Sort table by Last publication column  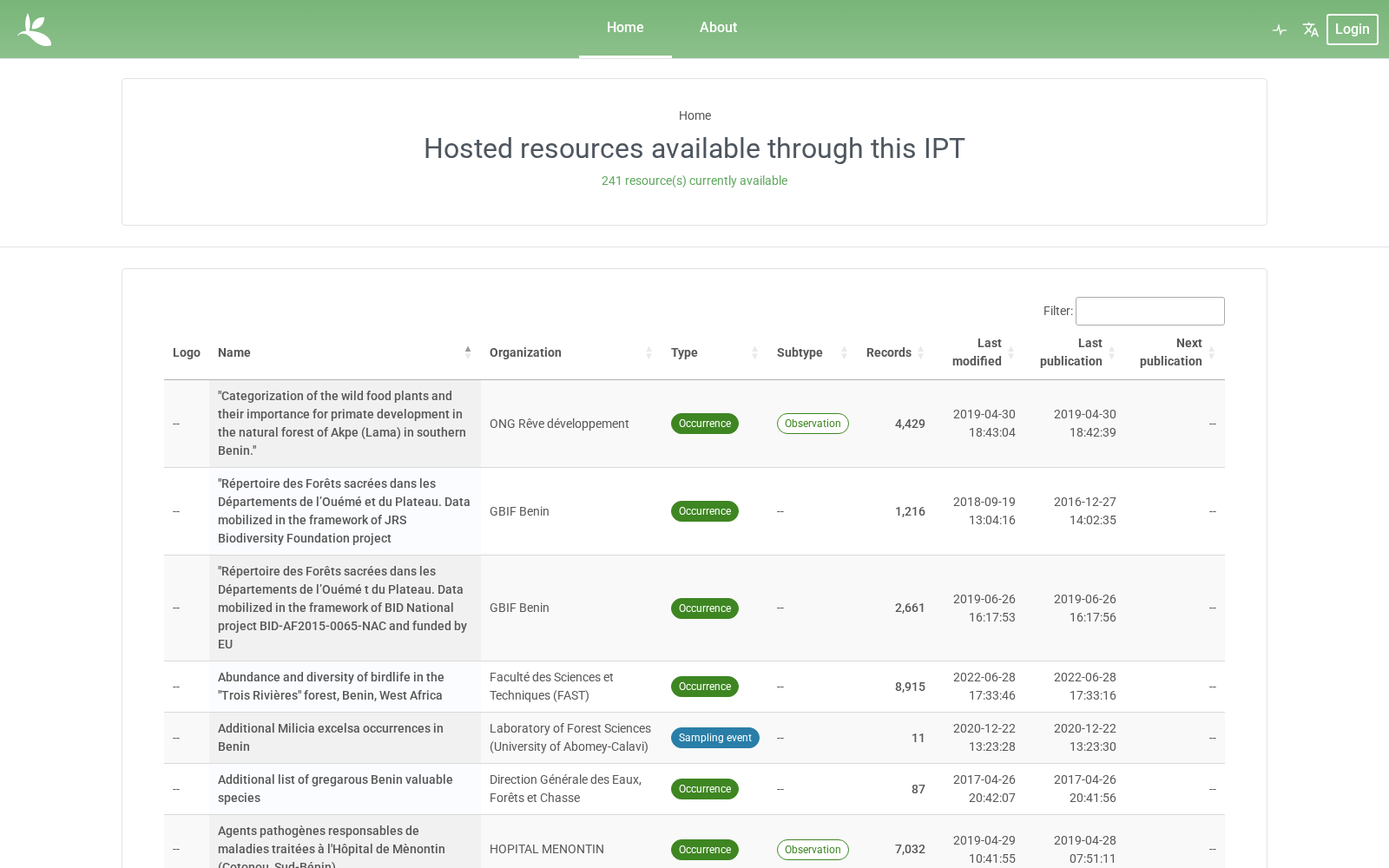1075,352
